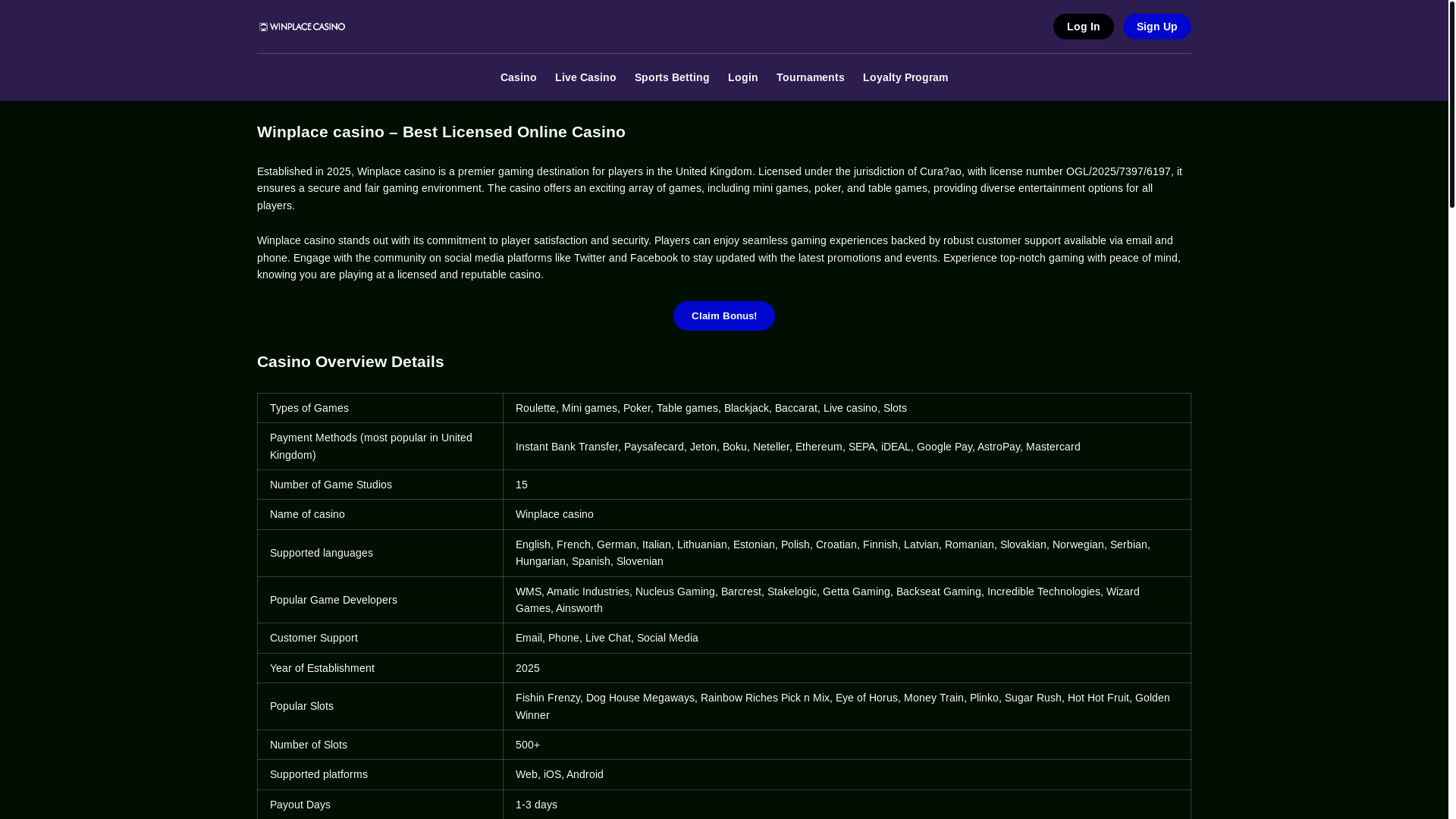This screenshot has width=1456, height=819.
Task: Click the developers list starting with WMS, Amatic
Action: (847, 600)
